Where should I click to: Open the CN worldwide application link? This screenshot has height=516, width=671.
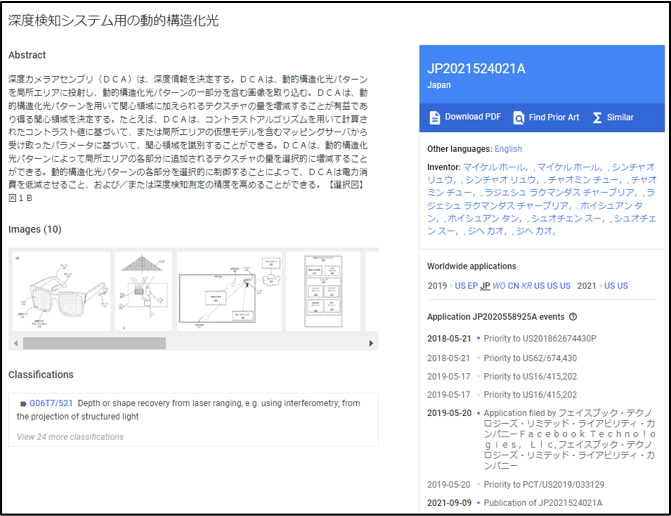pyautogui.click(x=513, y=286)
